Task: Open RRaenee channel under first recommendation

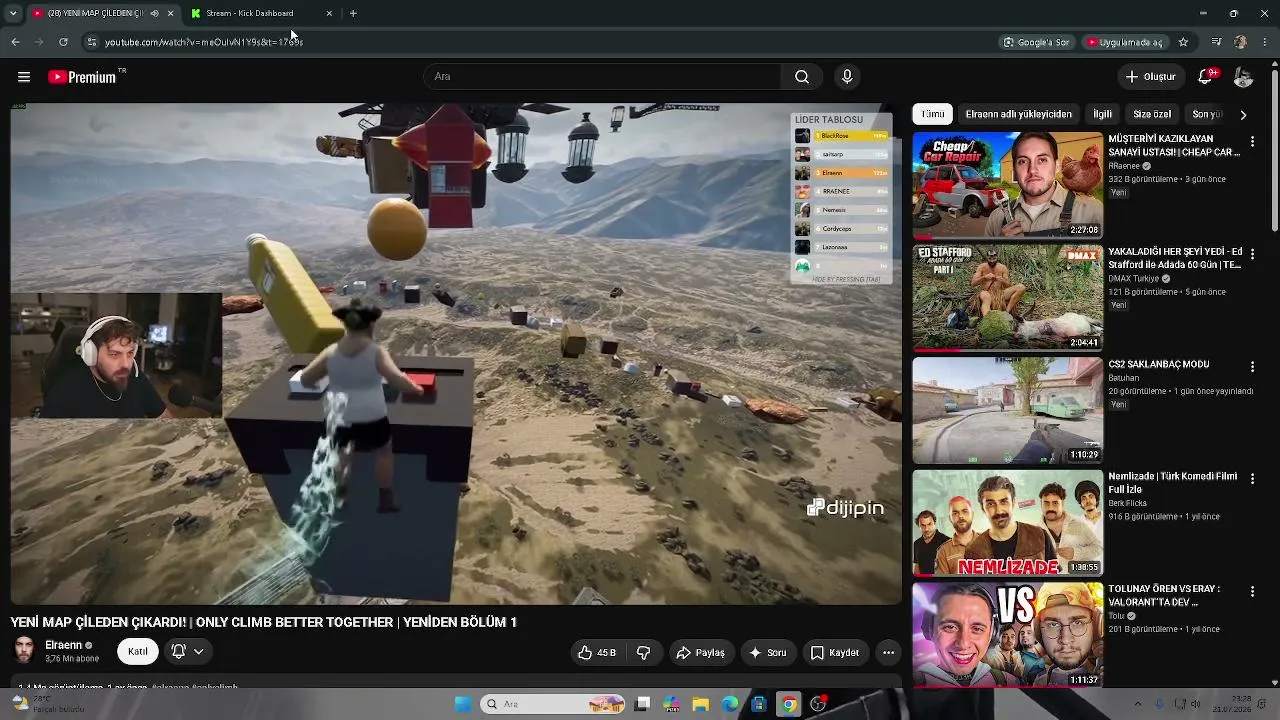Action: tap(1125, 166)
